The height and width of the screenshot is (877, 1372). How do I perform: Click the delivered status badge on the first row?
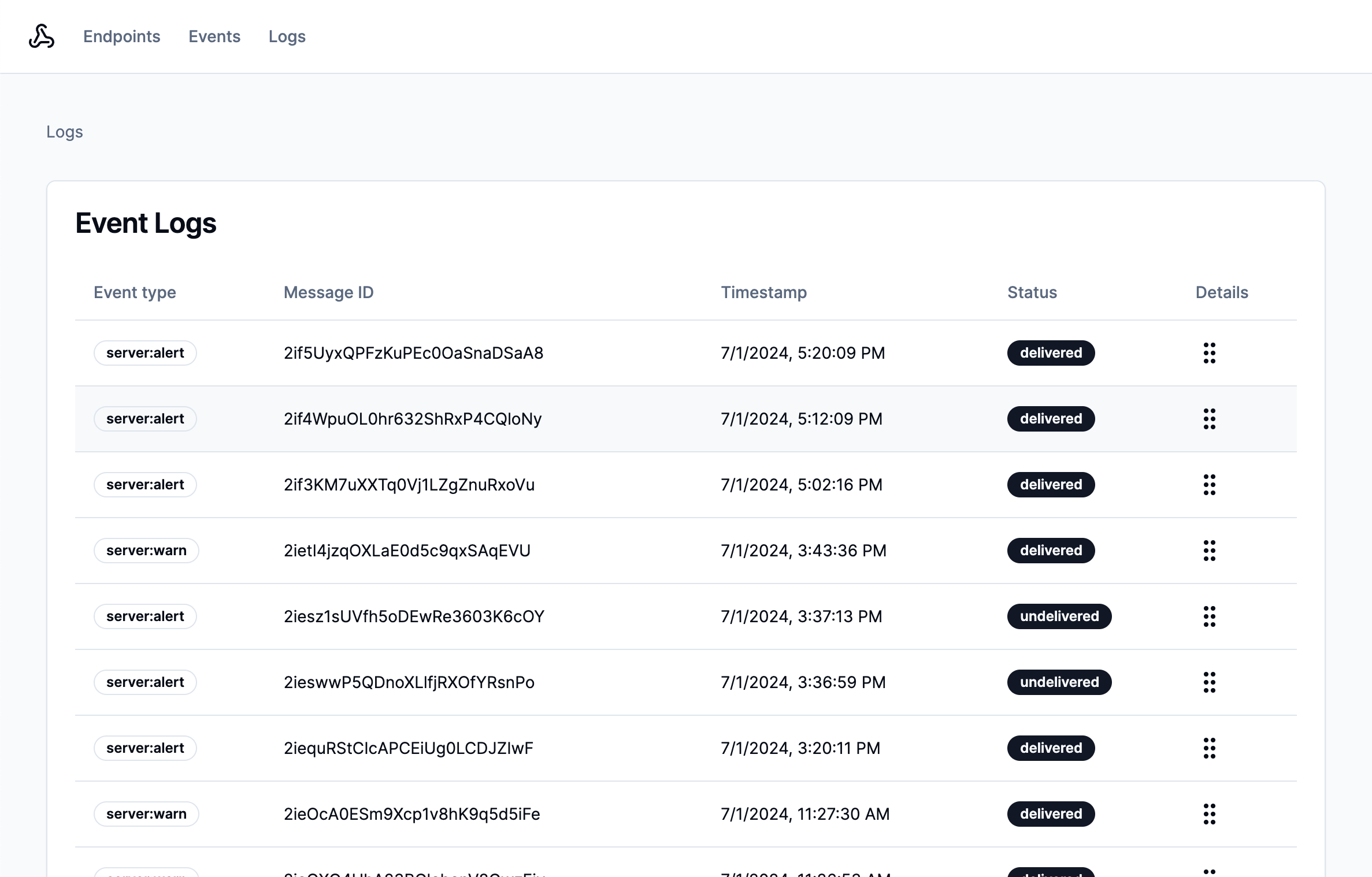(1050, 353)
